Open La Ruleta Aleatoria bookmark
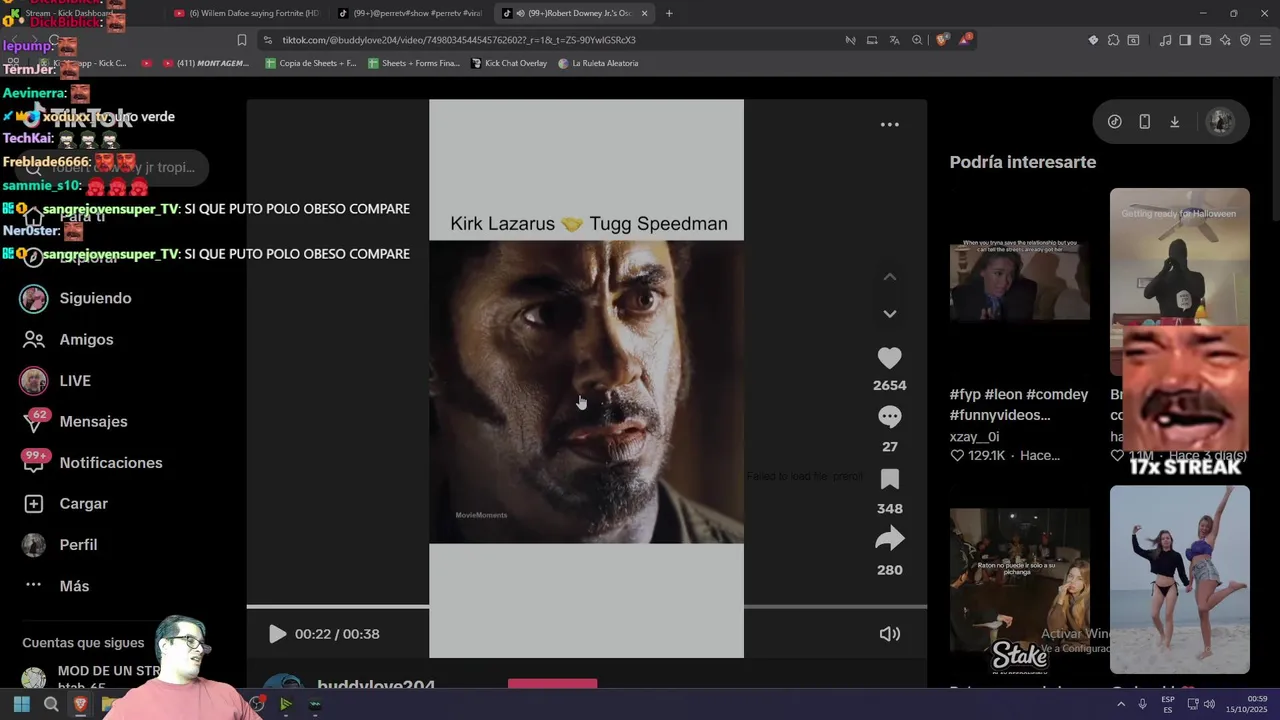This screenshot has width=1280, height=720. pos(598,63)
